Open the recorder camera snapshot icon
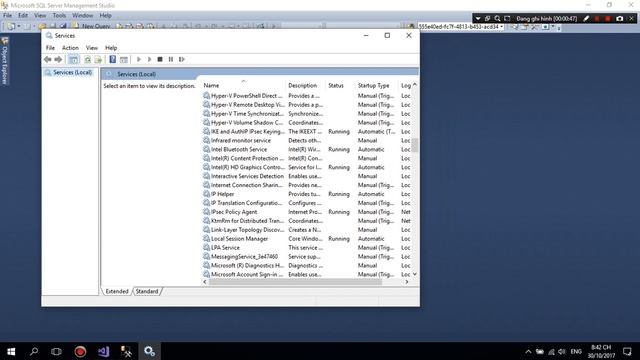640x360 pixels. [x=620, y=18]
